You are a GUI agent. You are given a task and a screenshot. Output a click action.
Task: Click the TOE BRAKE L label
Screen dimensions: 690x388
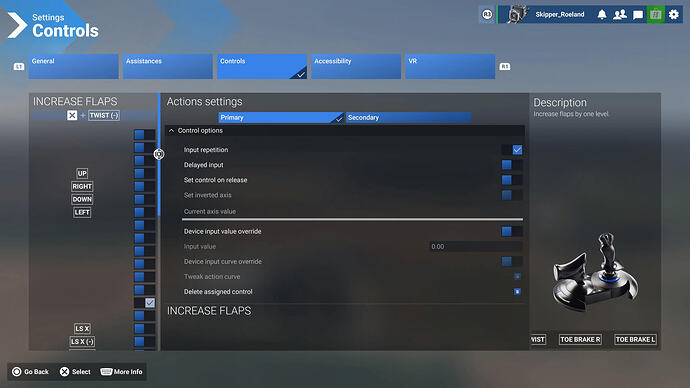click(635, 339)
